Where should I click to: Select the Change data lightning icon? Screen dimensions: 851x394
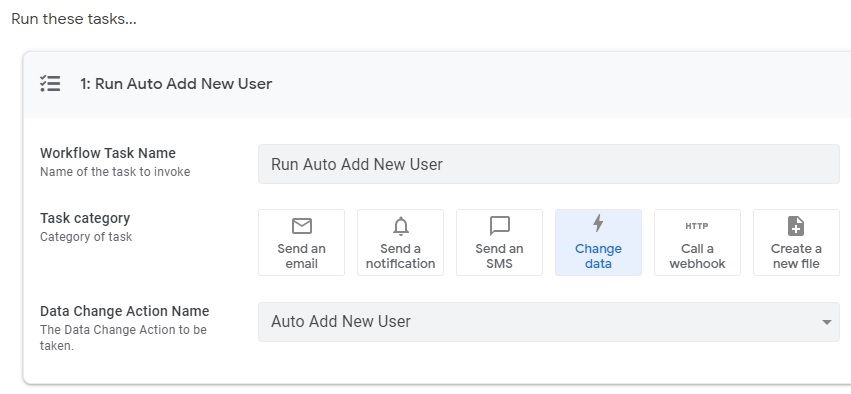pos(598,224)
